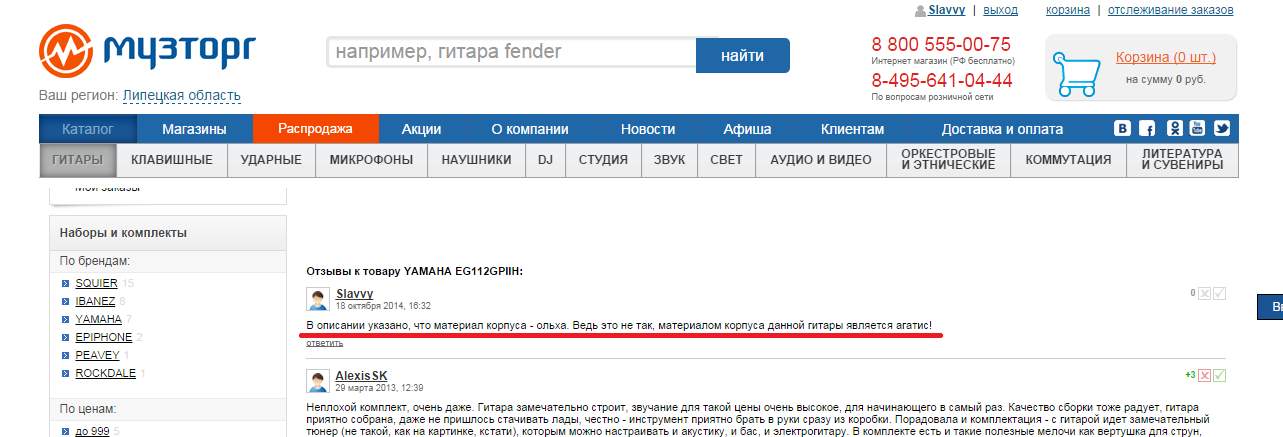Open Новости menu item

[x=648, y=129]
